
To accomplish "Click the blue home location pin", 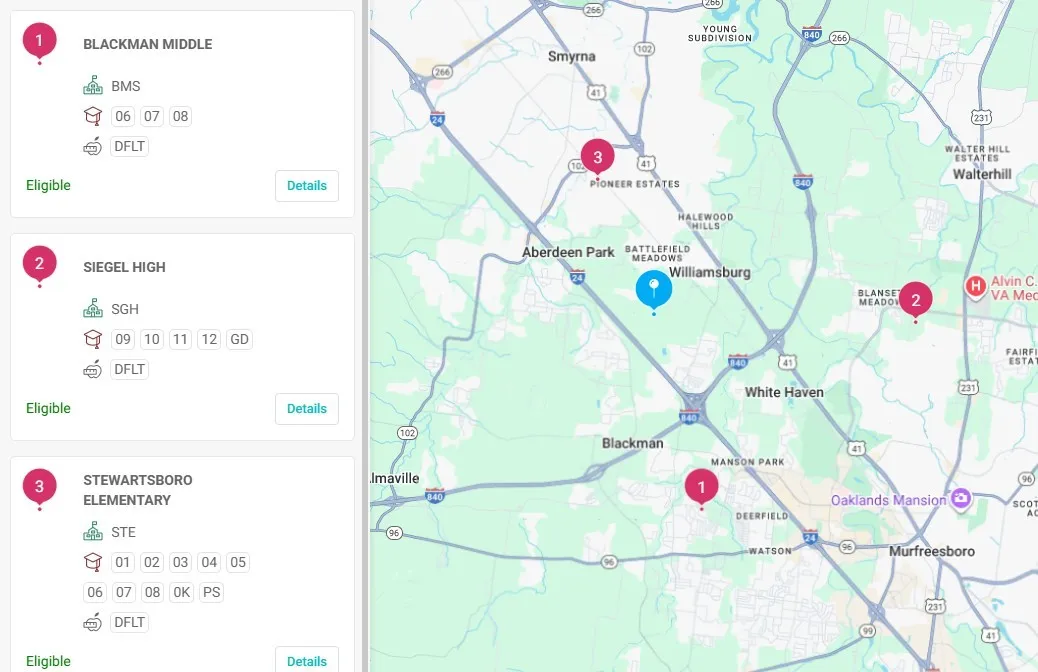I will [x=654, y=289].
